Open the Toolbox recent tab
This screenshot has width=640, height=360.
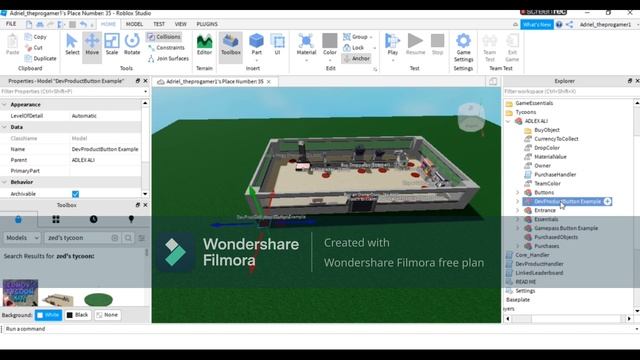[x=93, y=220]
